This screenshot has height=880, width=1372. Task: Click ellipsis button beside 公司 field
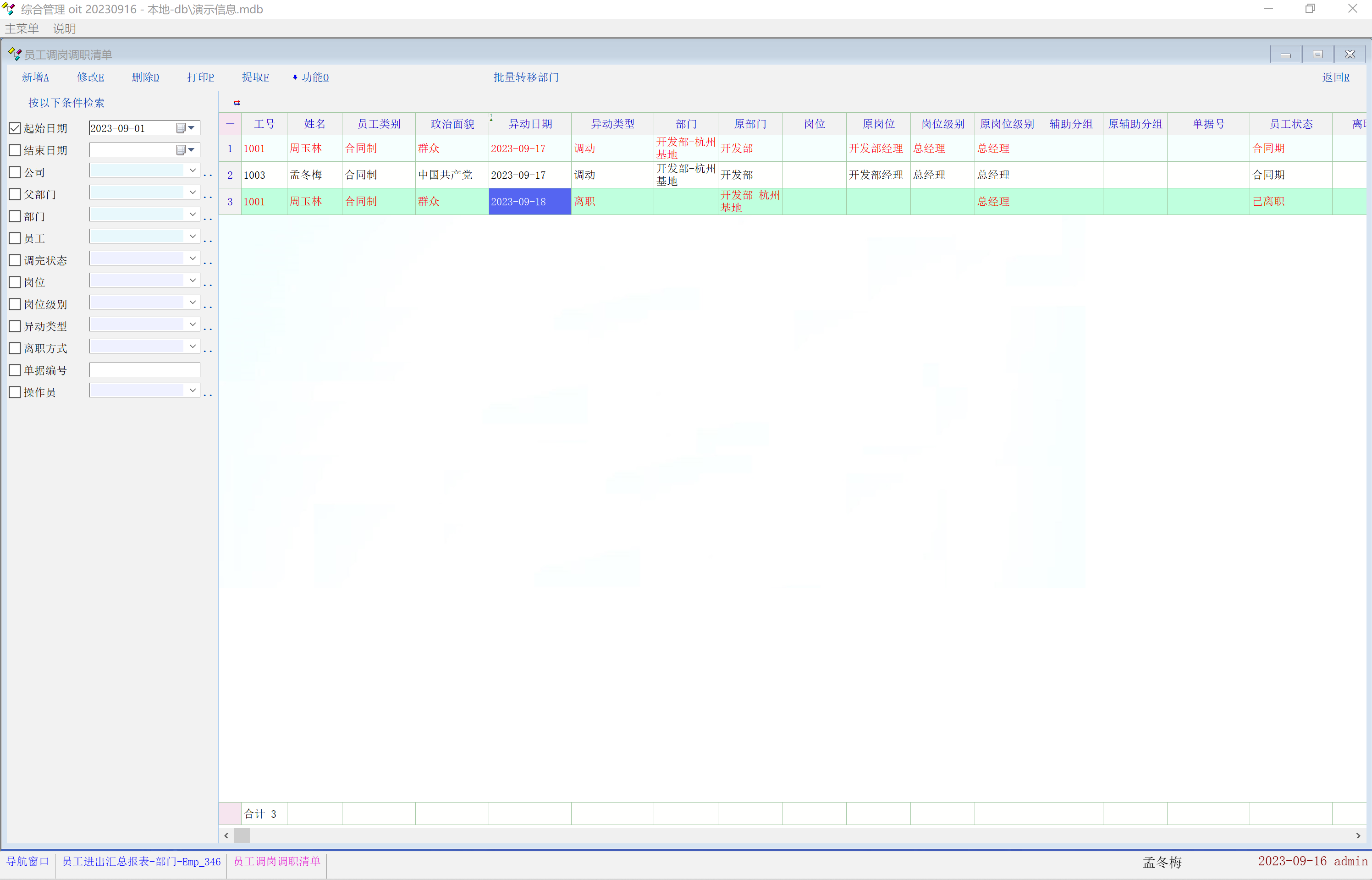tap(208, 174)
